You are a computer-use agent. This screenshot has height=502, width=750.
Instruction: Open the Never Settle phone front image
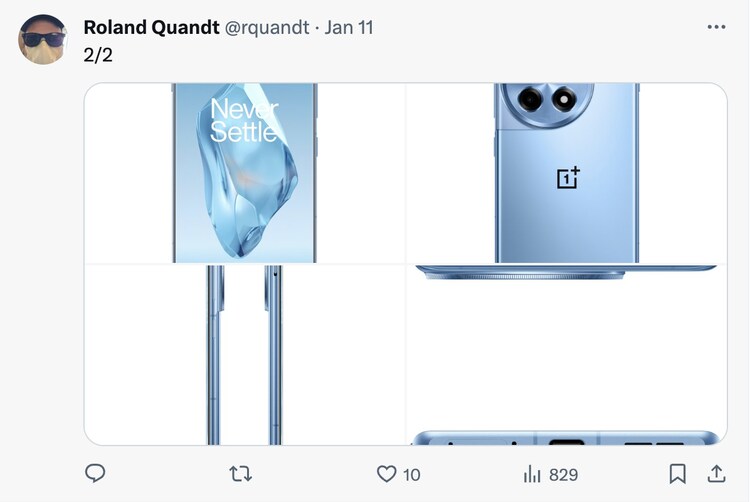coord(245,173)
